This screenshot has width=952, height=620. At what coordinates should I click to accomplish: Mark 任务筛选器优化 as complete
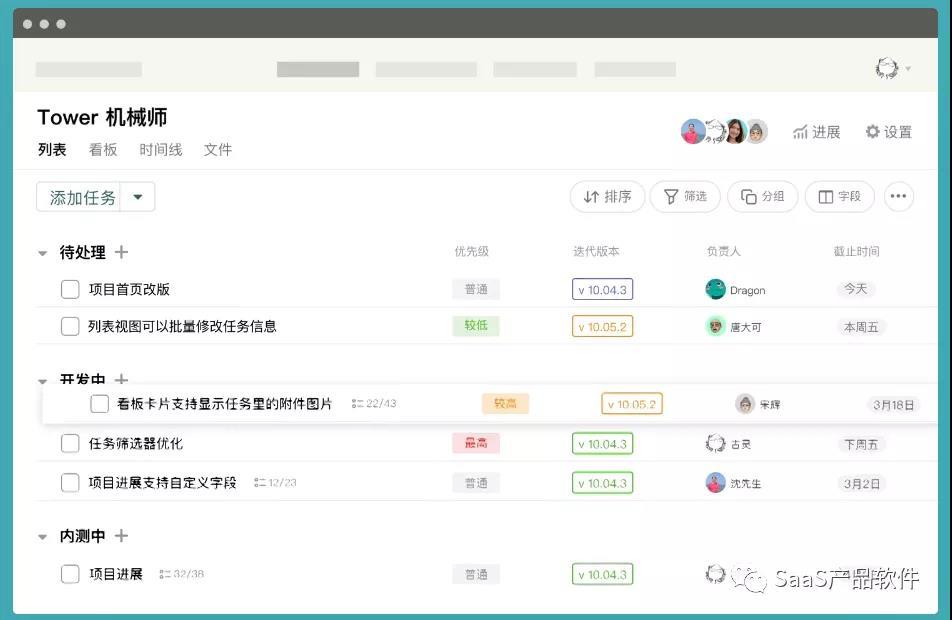(x=70, y=443)
